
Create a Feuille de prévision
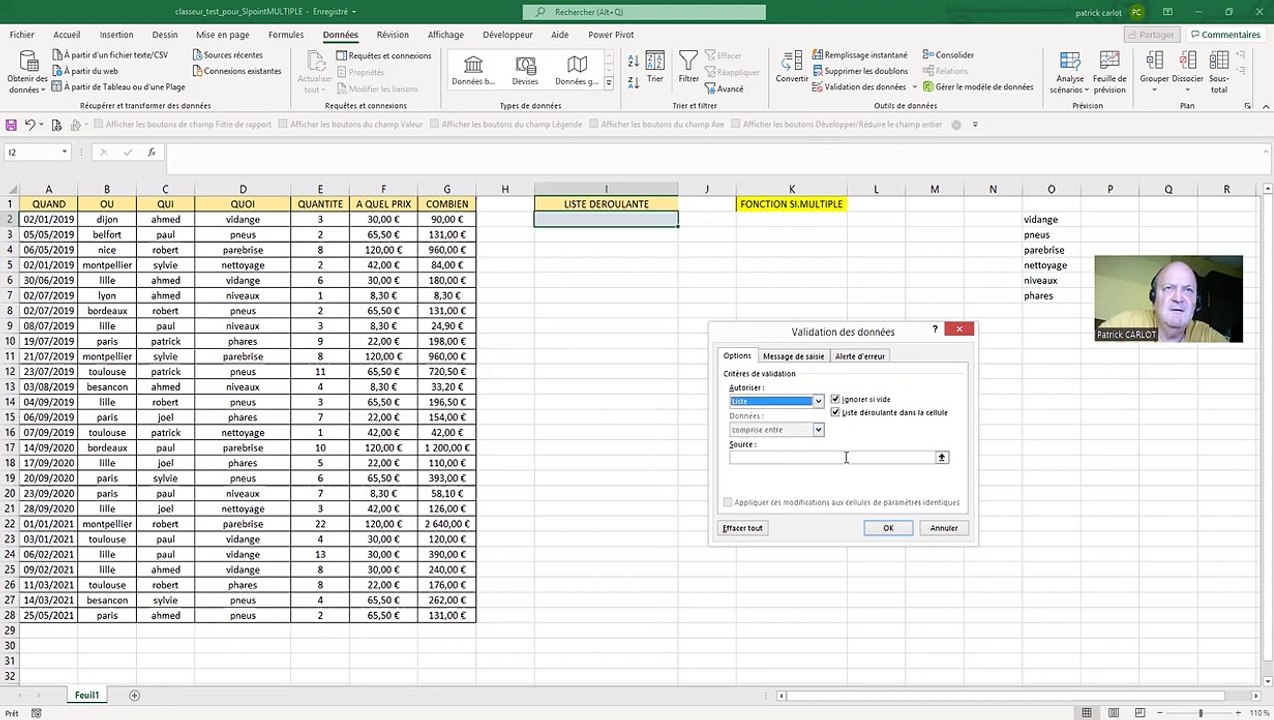coord(1109,72)
